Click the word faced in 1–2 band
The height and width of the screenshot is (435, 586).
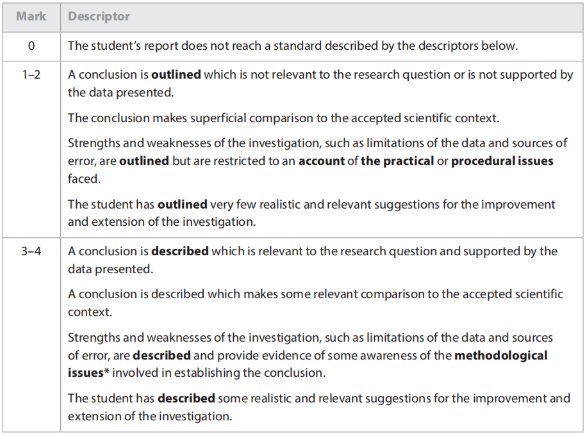[x=84, y=179]
